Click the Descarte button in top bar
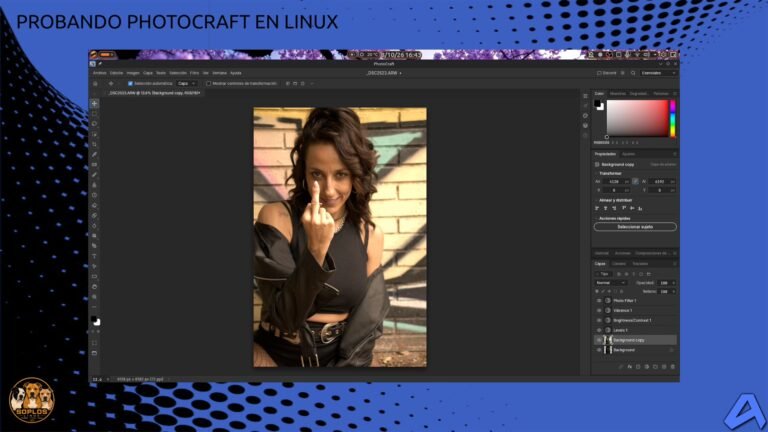The height and width of the screenshot is (432, 768). coord(607,73)
